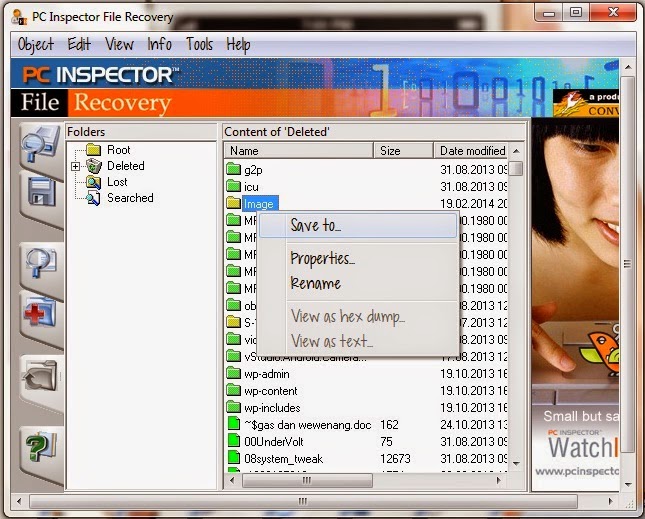Select the ~$gas dan wewenang.doc file name

coord(308,425)
